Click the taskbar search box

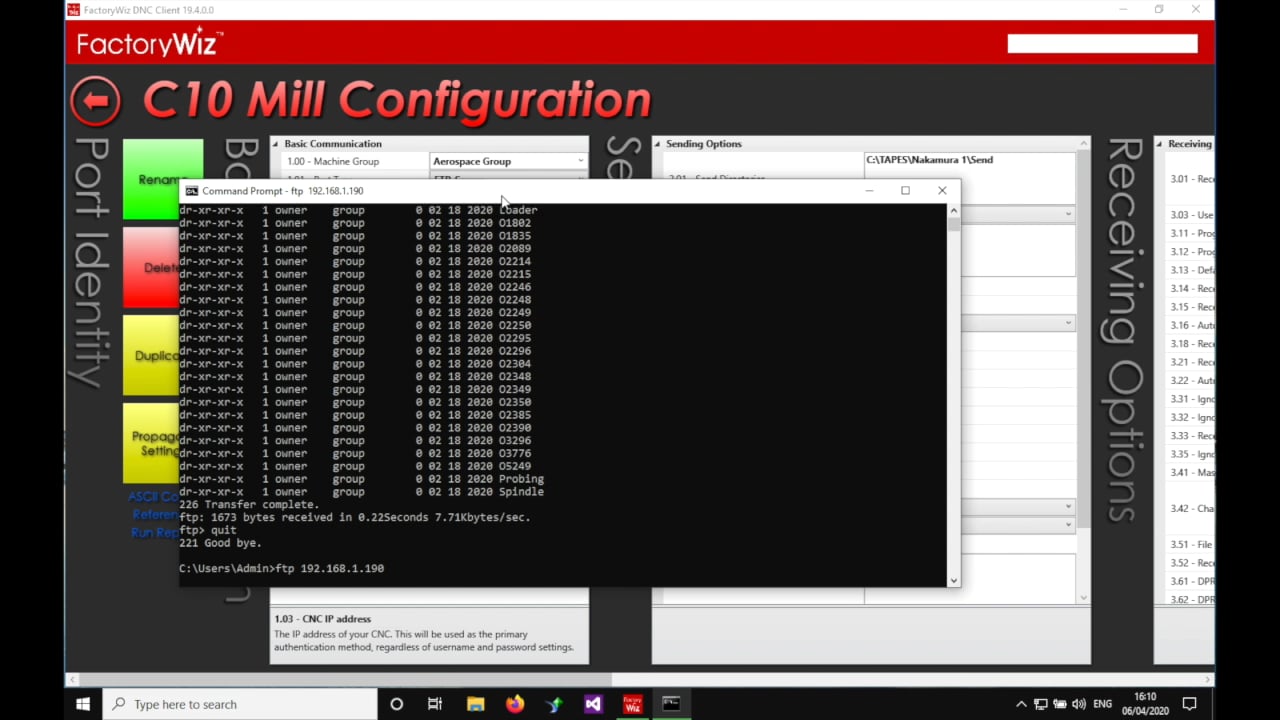pyautogui.click(x=240, y=704)
